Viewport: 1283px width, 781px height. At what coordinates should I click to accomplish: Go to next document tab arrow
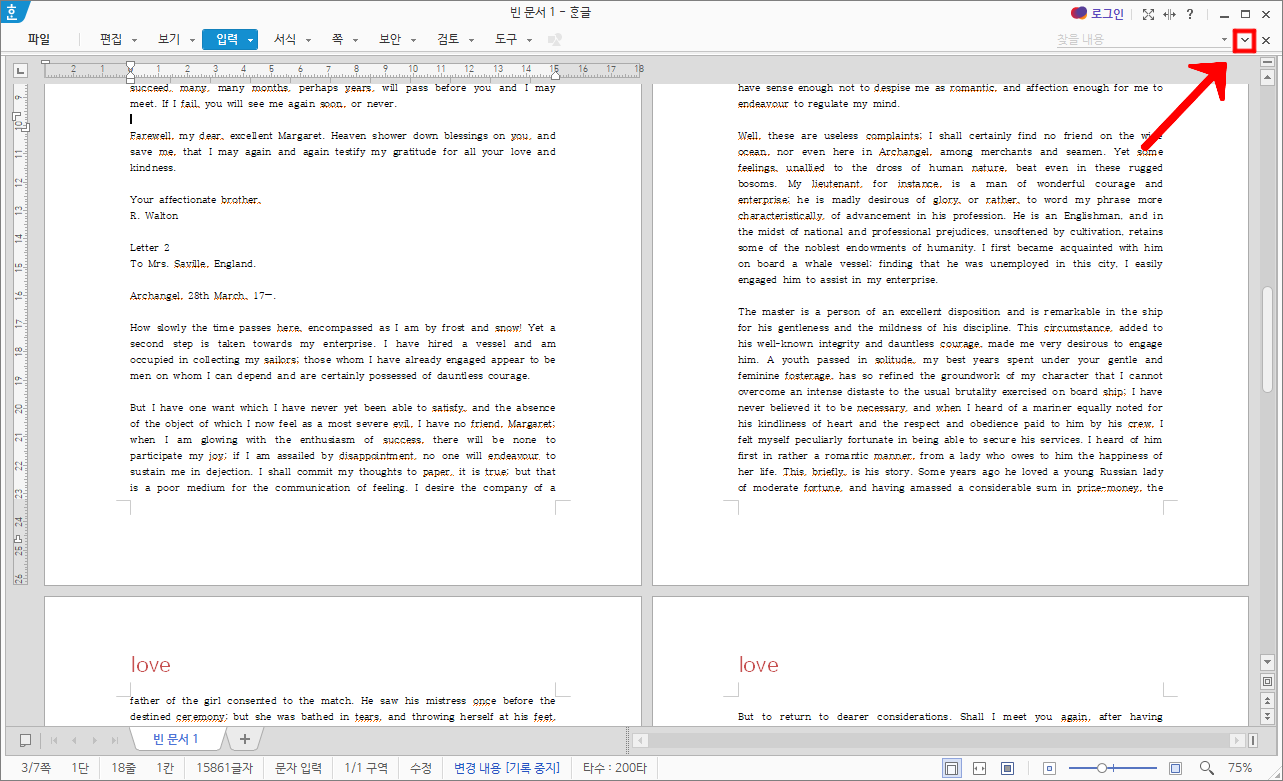pyautogui.click(x=95, y=740)
